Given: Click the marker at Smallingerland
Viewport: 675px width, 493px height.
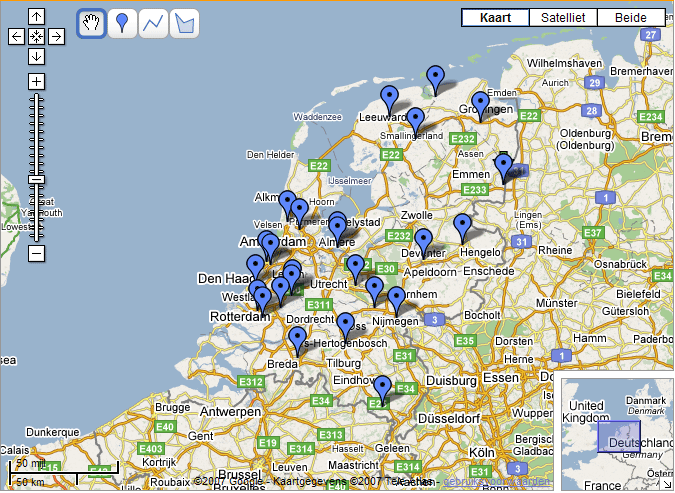Looking at the screenshot, I should (x=415, y=122).
